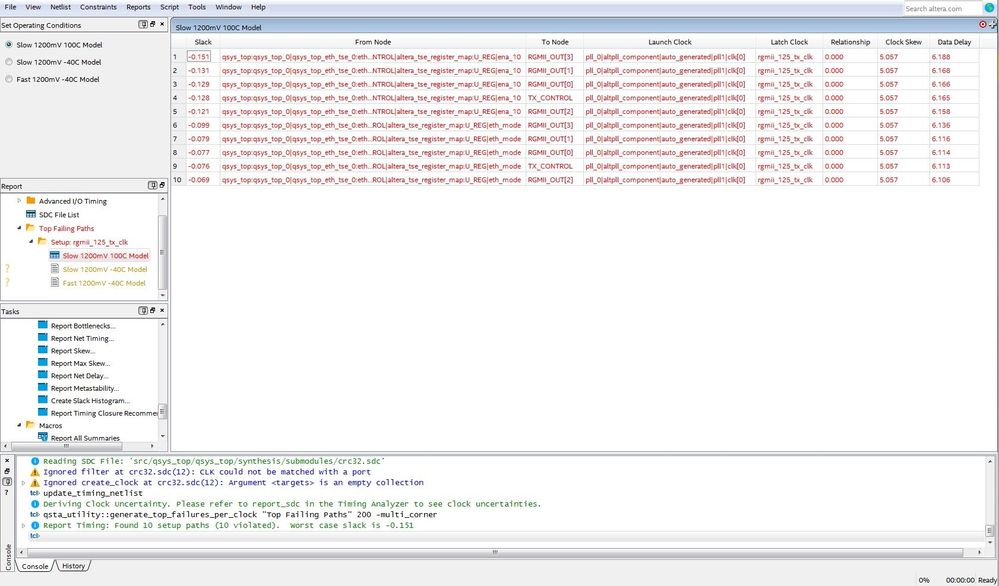Click the console help question-mark icon
This screenshot has height=586, width=999.
(7, 492)
